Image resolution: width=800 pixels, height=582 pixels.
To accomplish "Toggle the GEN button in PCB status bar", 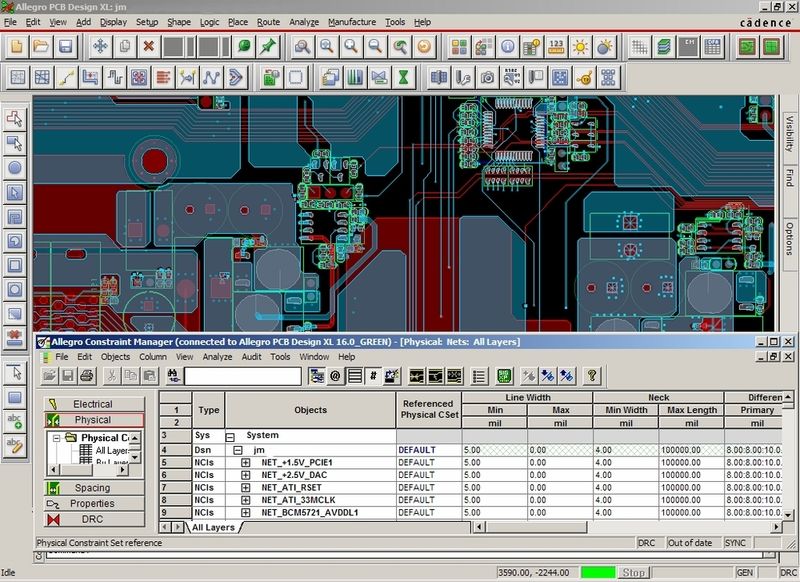I will [744, 572].
